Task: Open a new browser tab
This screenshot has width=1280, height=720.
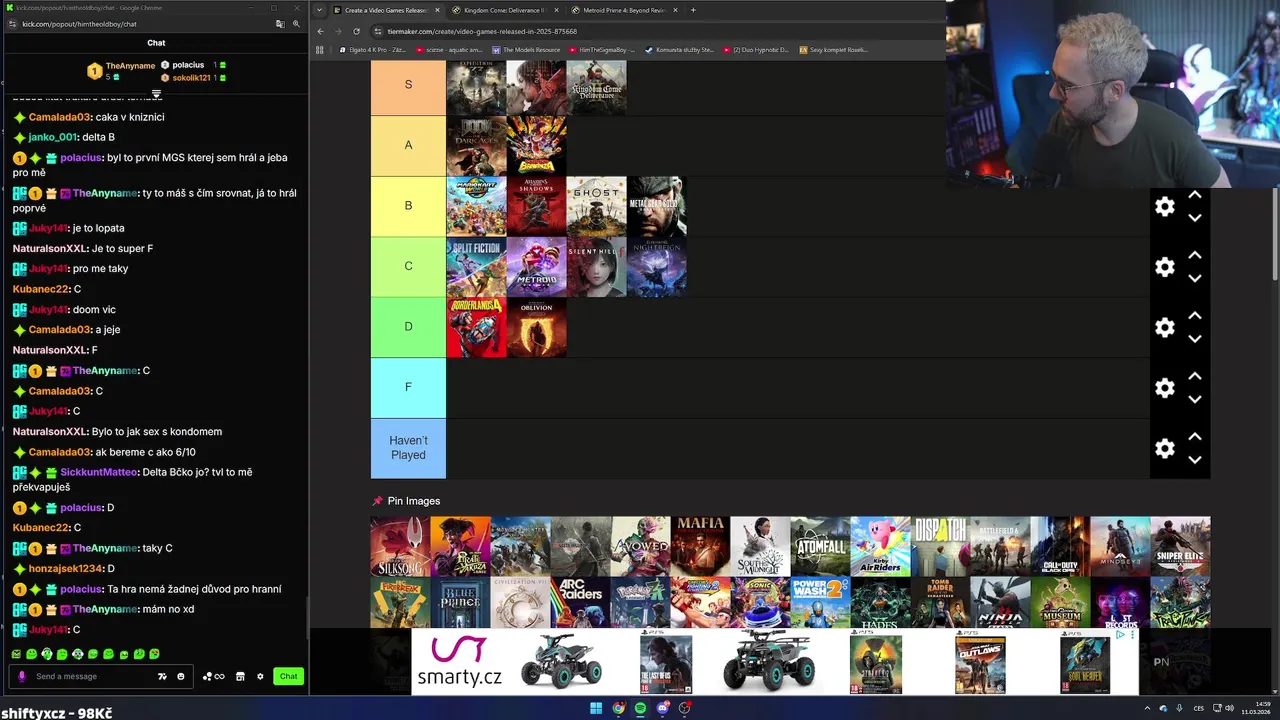Action: 693,10
